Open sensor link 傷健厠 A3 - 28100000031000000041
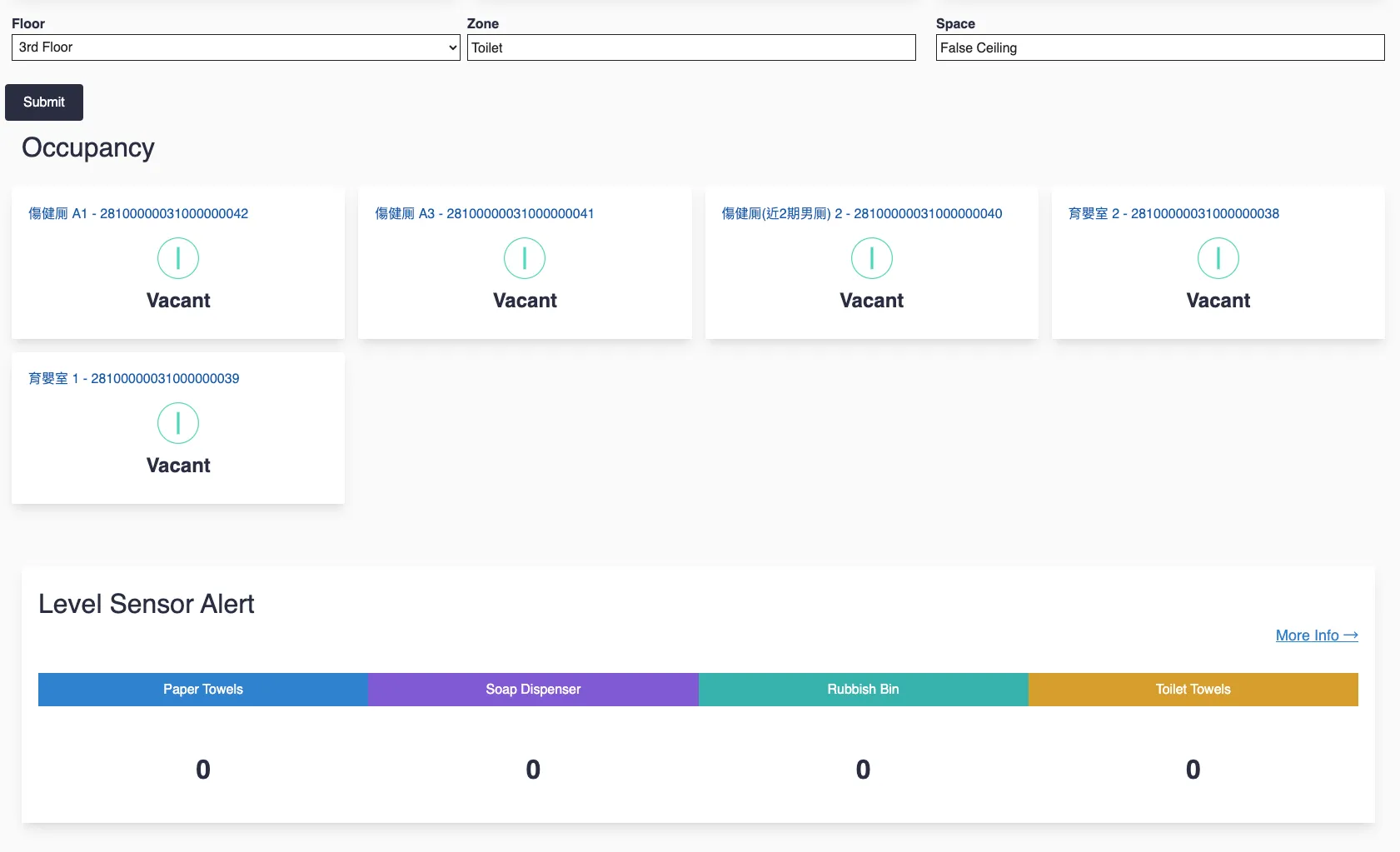Screen dimensions: 1400x852 (x=485, y=213)
